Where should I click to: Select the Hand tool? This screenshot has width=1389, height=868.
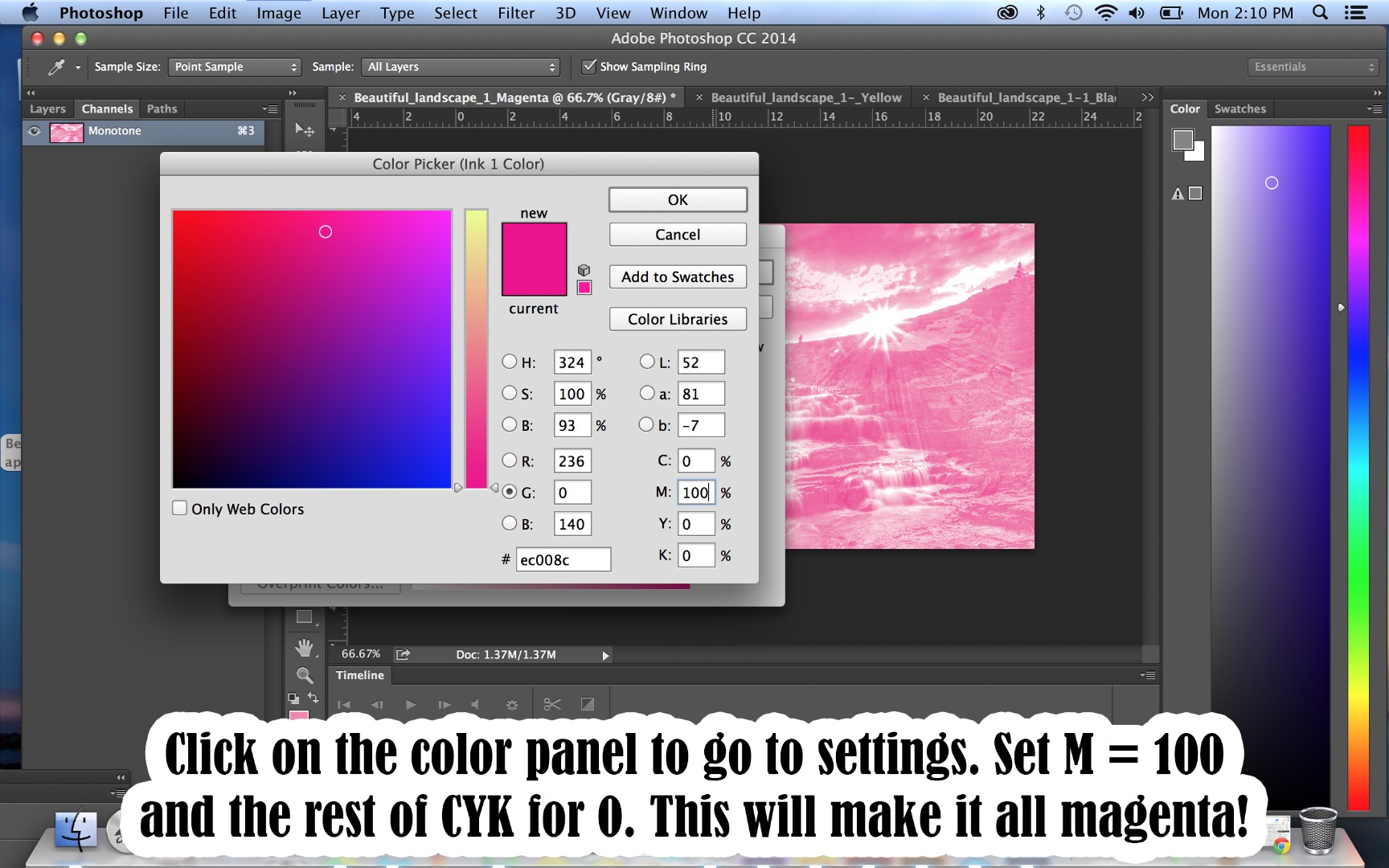[304, 647]
